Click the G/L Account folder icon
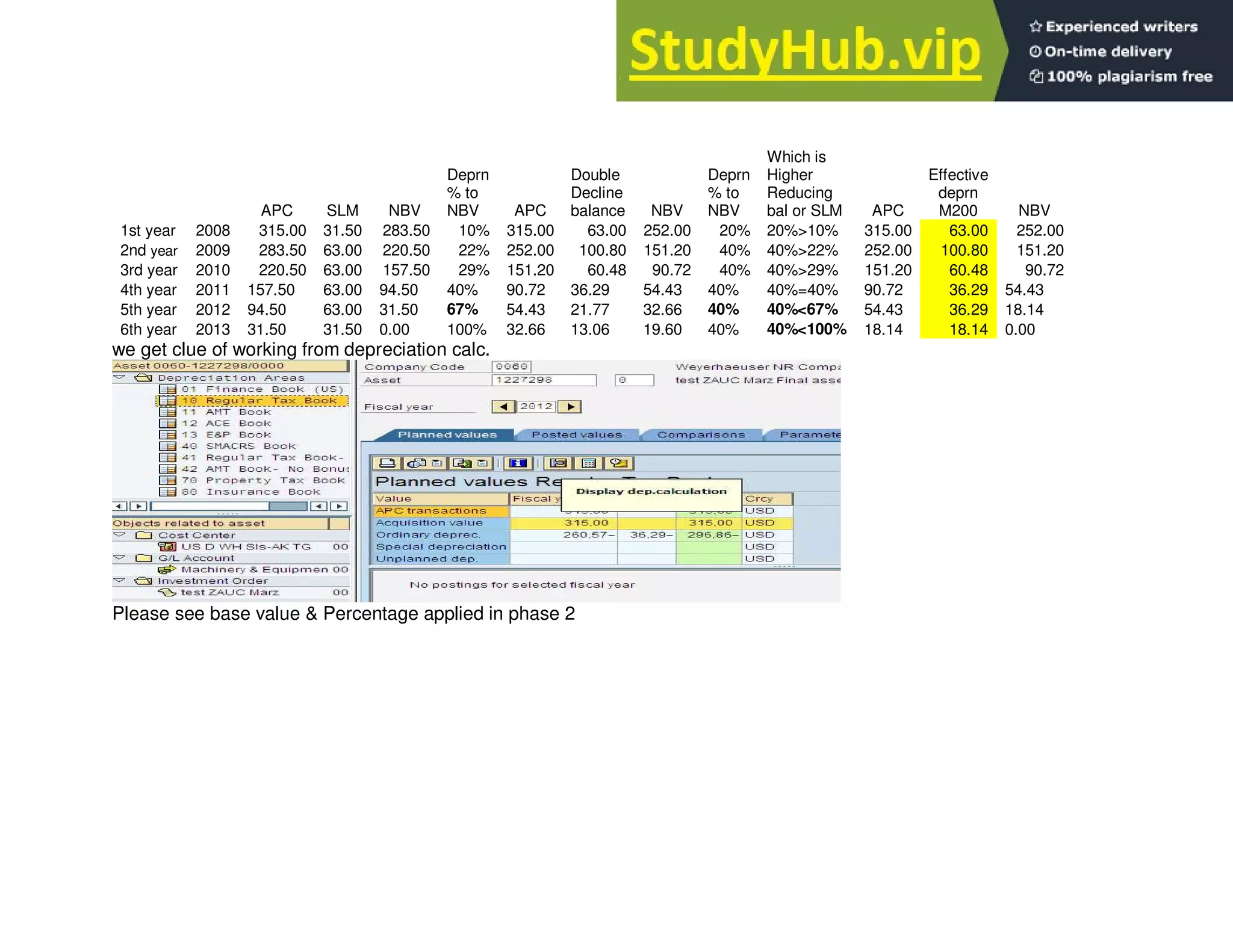This screenshot has height=952, width=1233. [143, 558]
